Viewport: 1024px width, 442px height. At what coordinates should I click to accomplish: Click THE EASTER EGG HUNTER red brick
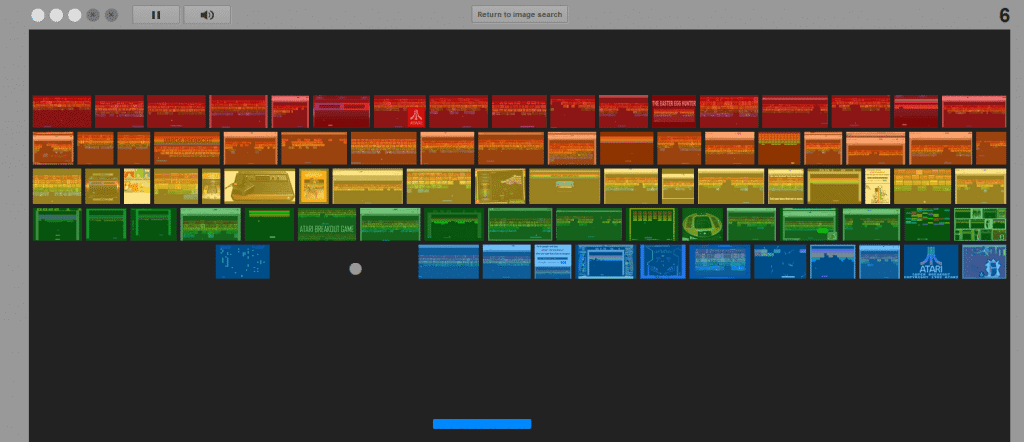674,112
